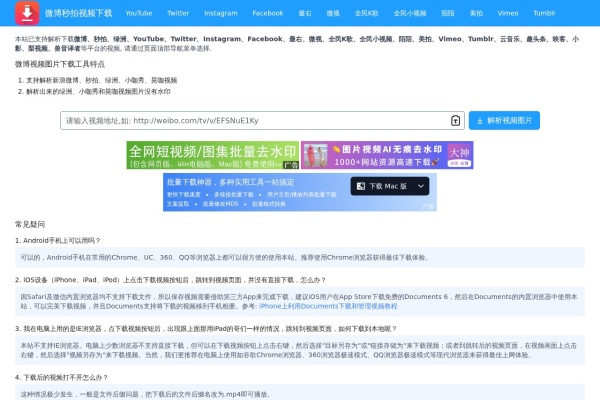Open the 微博秒拍视频下载 site title
The height and width of the screenshot is (400, 600).
click(x=78, y=13)
